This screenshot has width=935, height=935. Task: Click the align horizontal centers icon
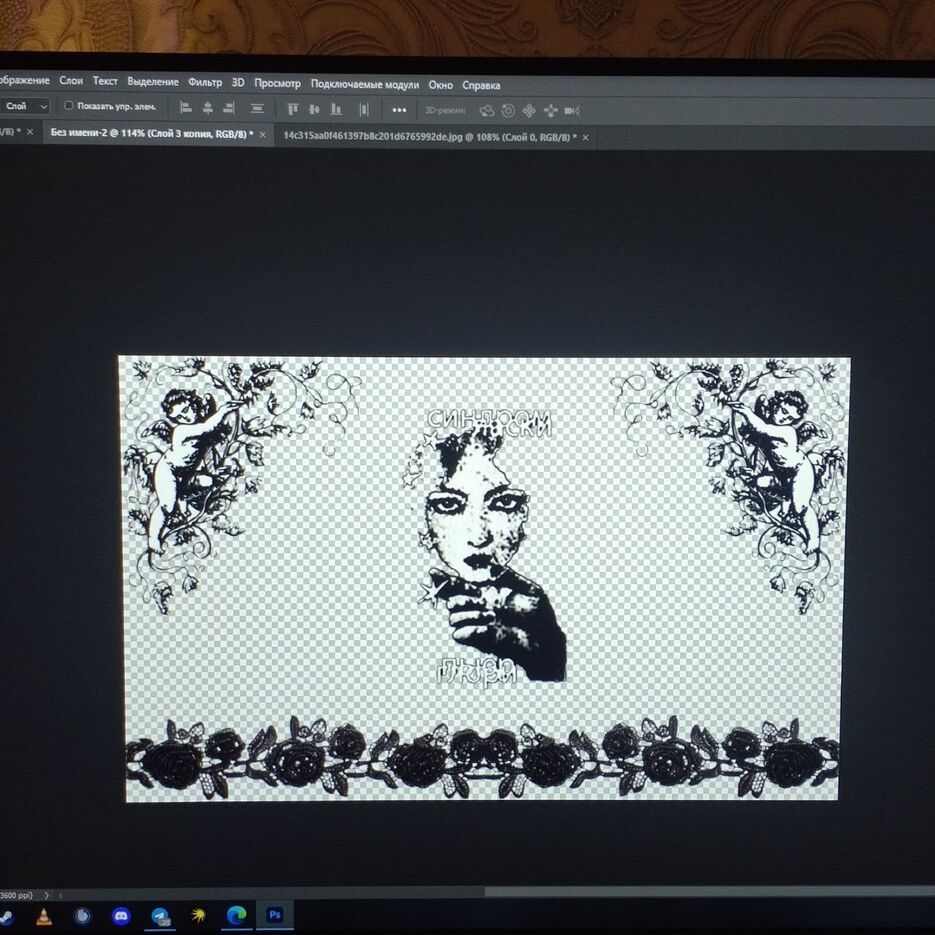208,109
